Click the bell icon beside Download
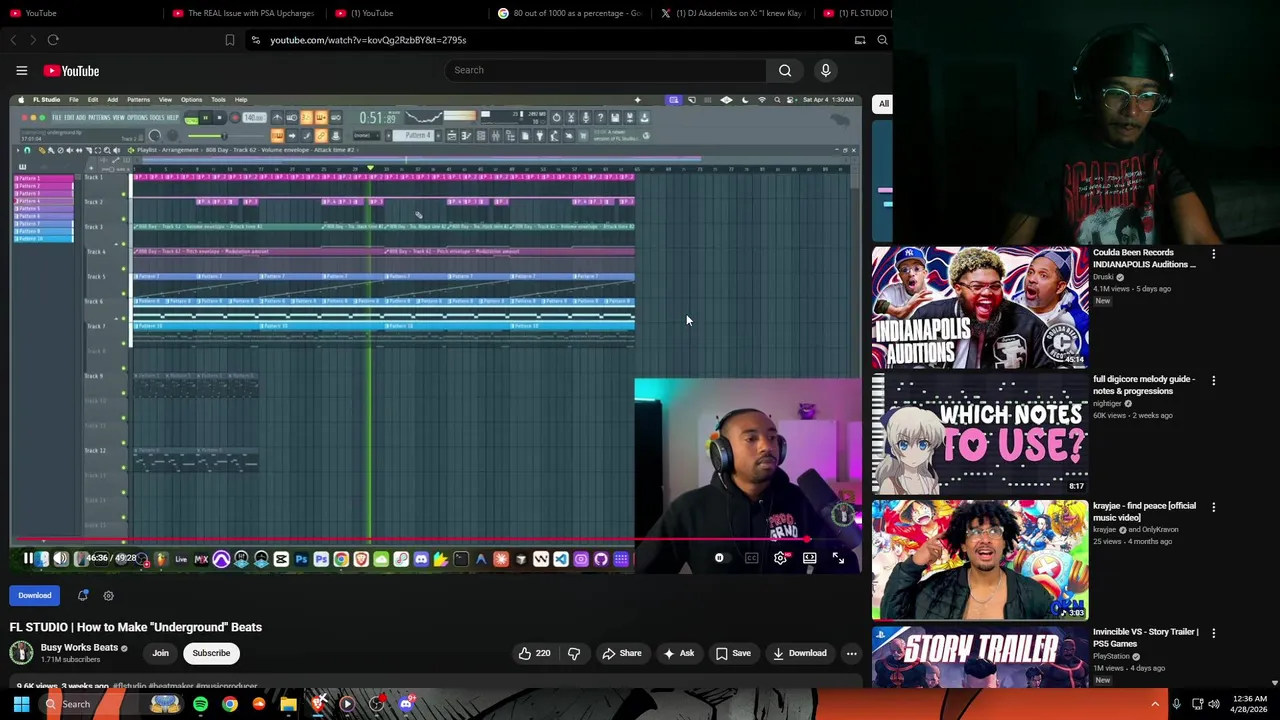Screen dimensions: 1280x720 83,595
